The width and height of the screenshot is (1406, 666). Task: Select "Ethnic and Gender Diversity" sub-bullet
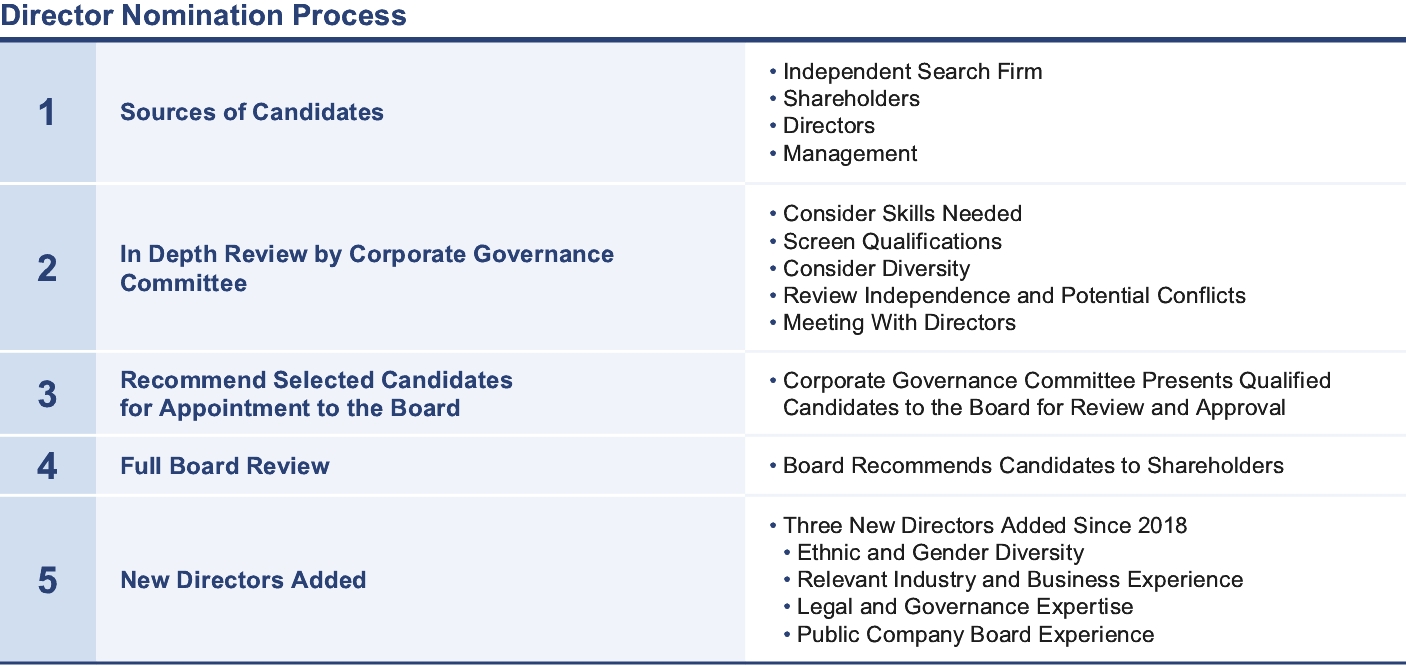[x=940, y=553]
